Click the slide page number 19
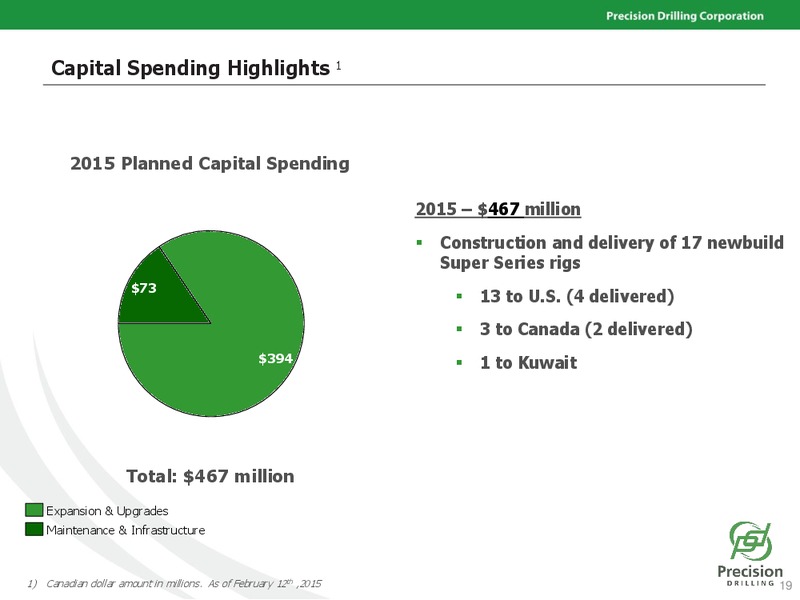This screenshot has width=800, height=600. 786,585
